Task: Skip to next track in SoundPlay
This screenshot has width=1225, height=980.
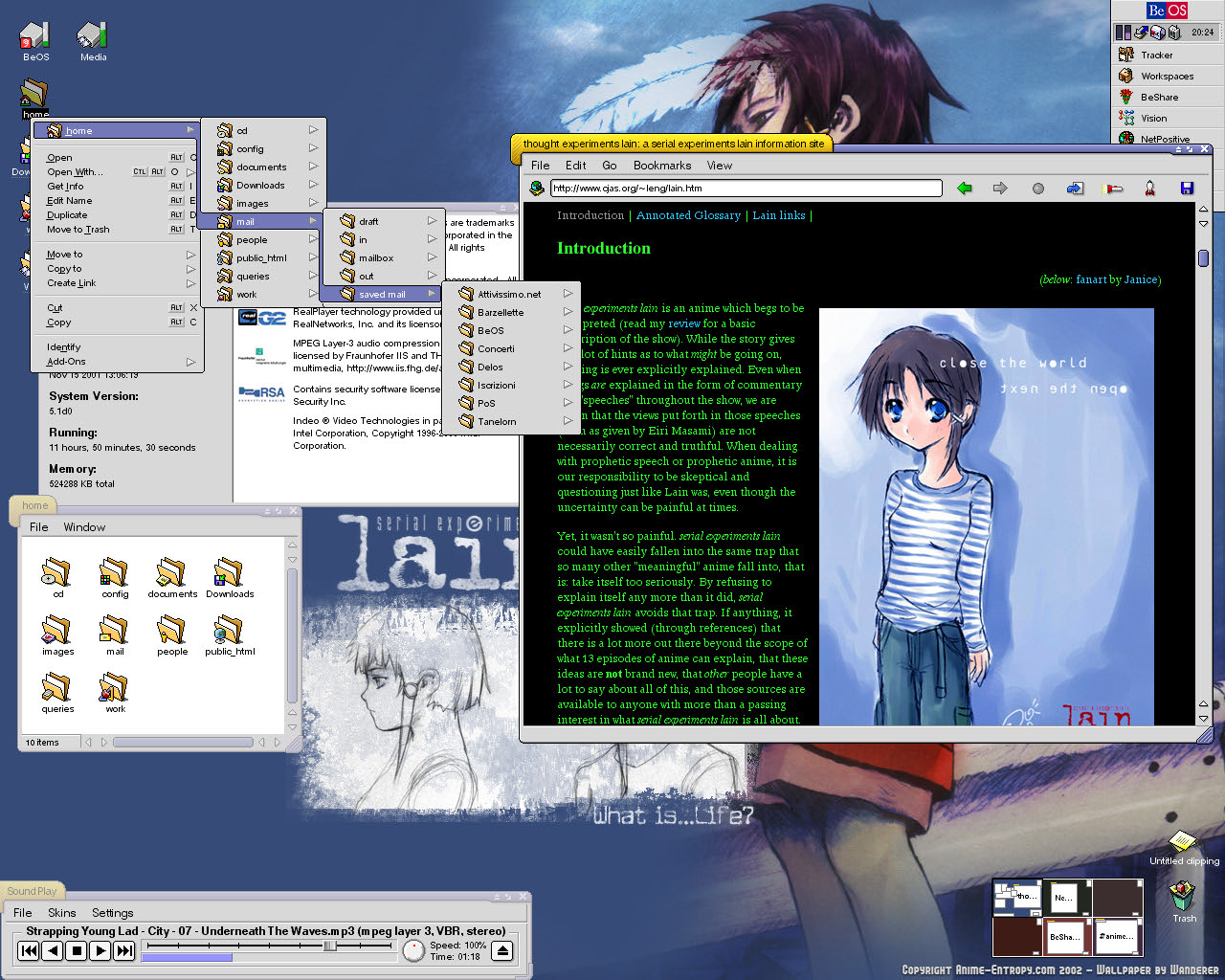Action: point(124,950)
